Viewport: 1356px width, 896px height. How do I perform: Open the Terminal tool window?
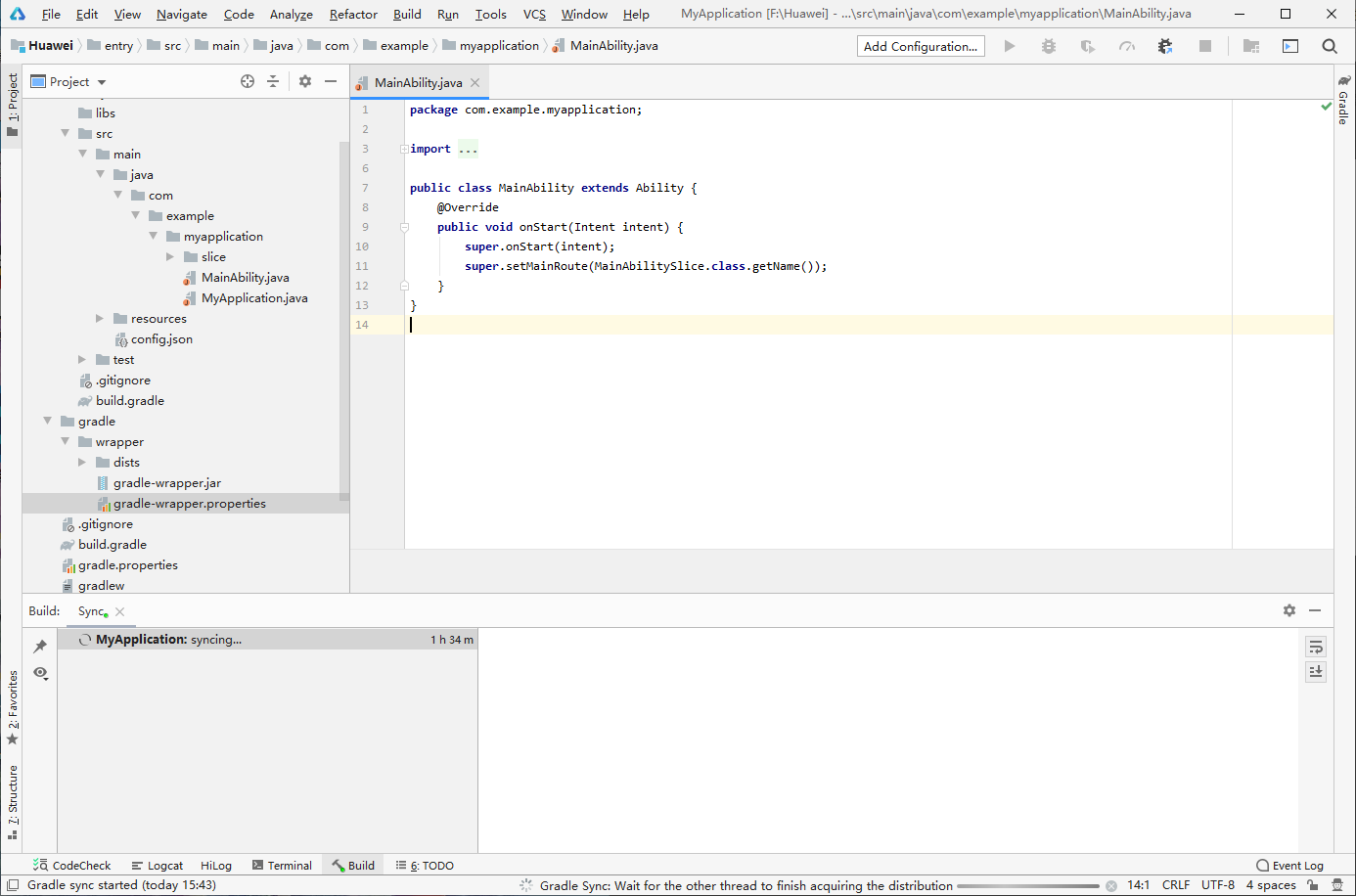tap(282, 866)
